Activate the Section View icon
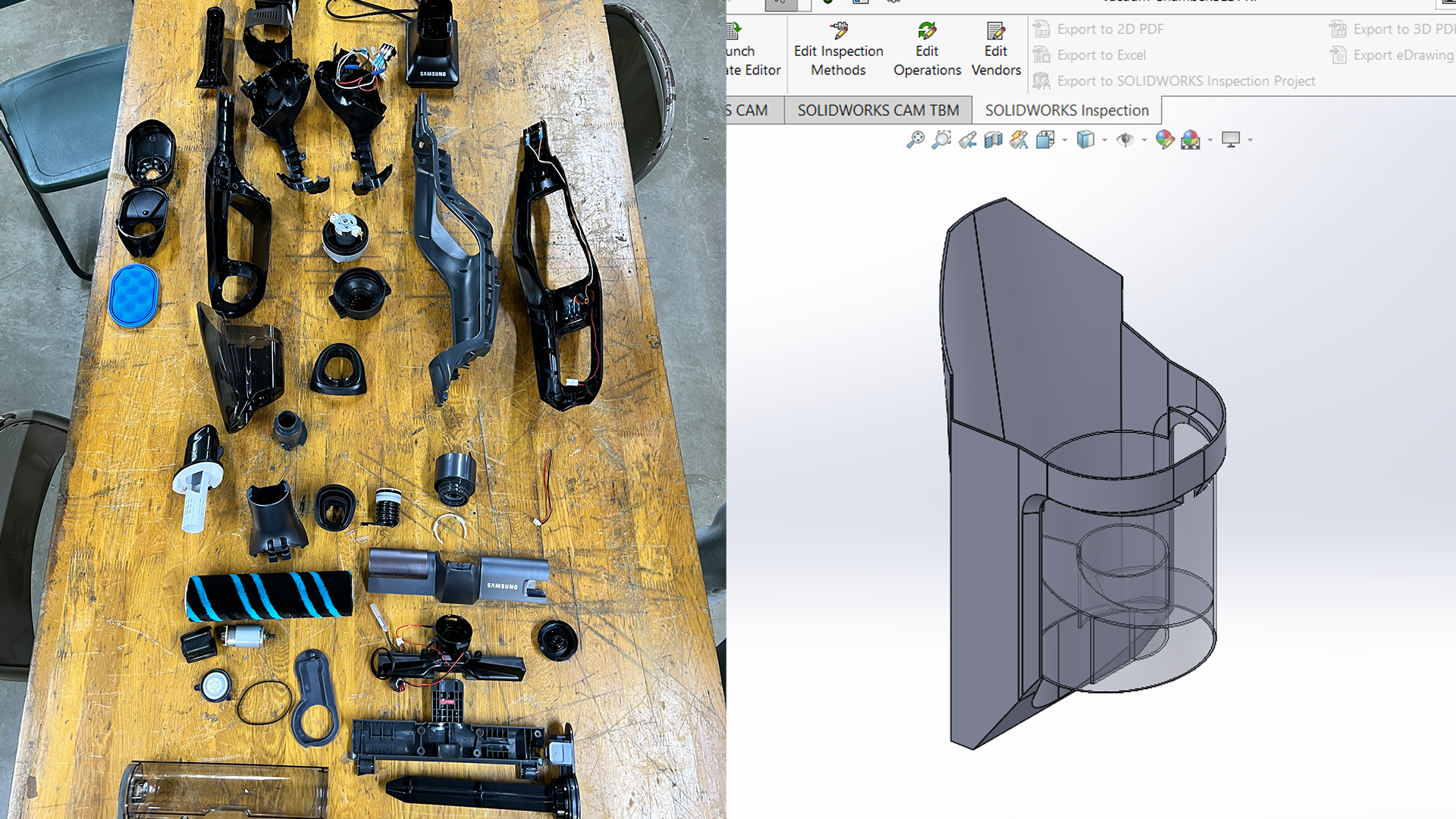This screenshot has width=1456, height=819. click(993, 140)
